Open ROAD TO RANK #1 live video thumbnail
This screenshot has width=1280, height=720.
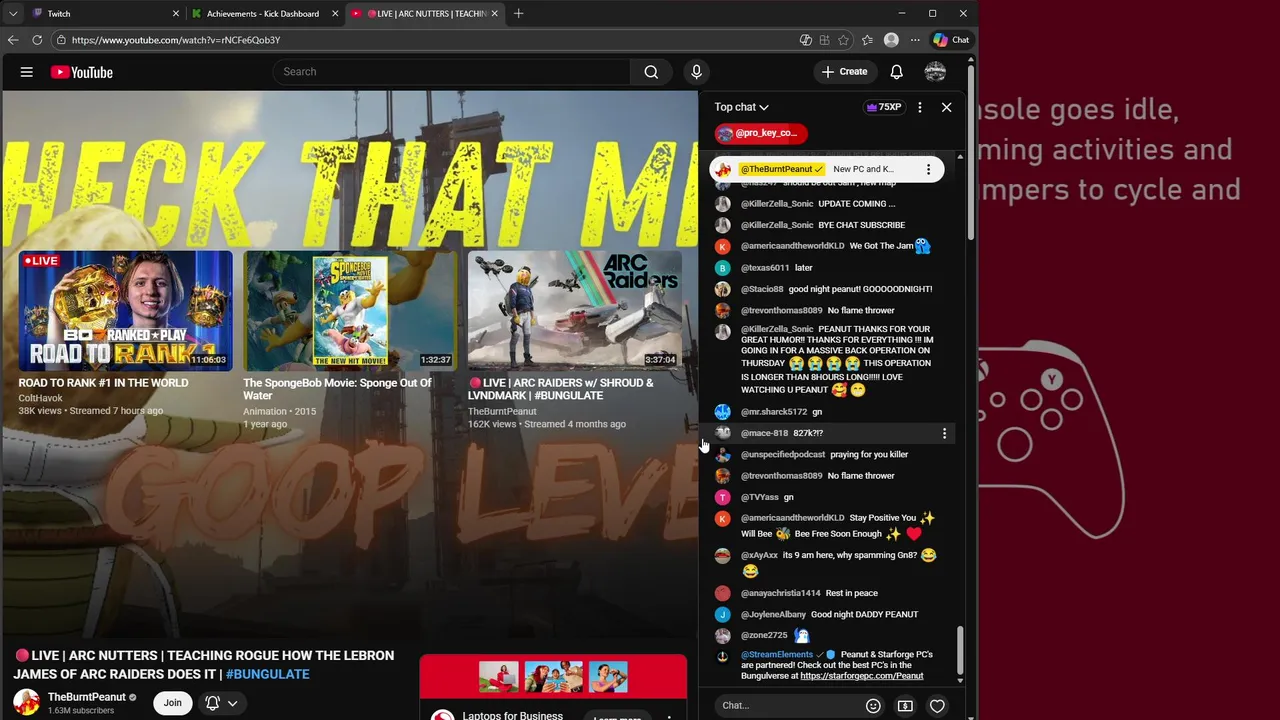(125, 311)
